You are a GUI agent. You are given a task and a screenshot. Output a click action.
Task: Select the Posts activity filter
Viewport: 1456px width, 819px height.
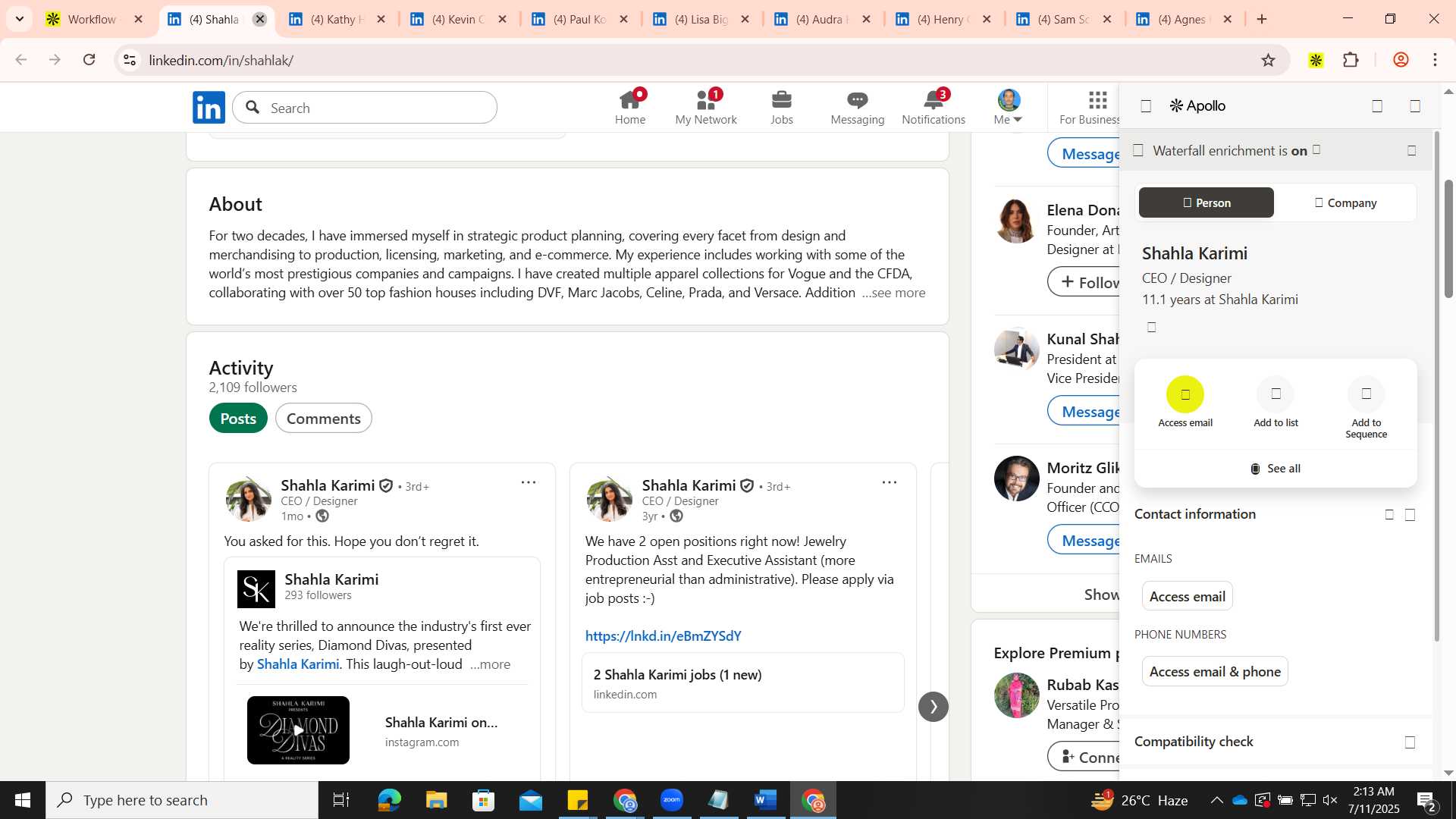[x=238, y=419]
